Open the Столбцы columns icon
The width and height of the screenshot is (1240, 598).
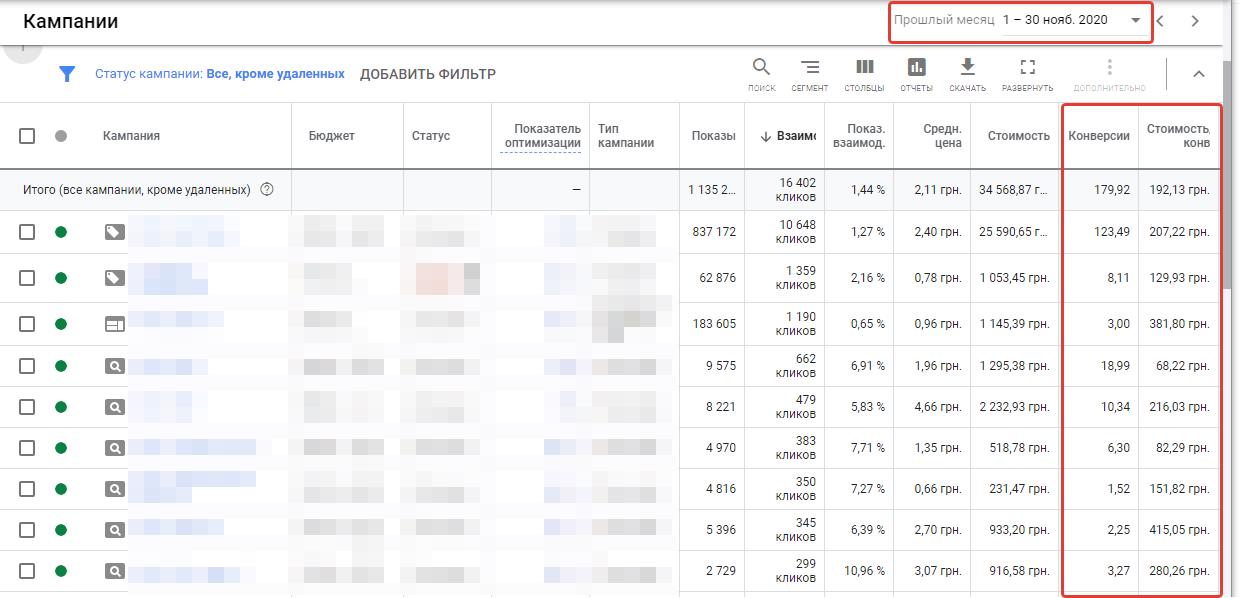tap(864, 68)
